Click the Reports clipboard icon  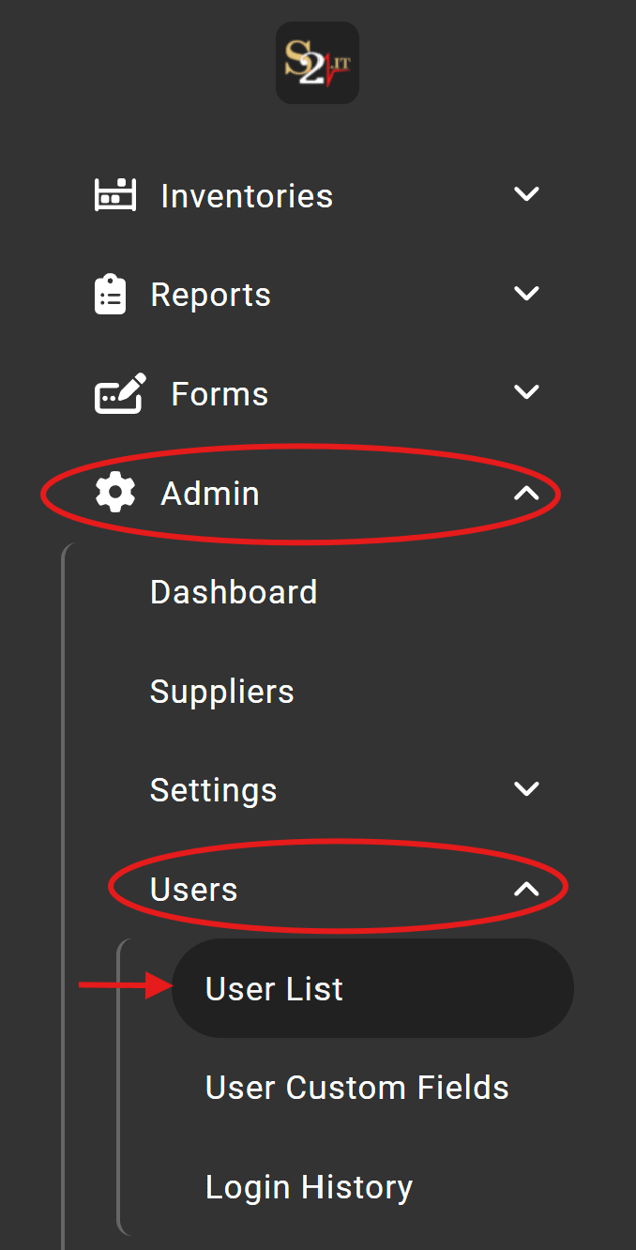coord(110,293)
